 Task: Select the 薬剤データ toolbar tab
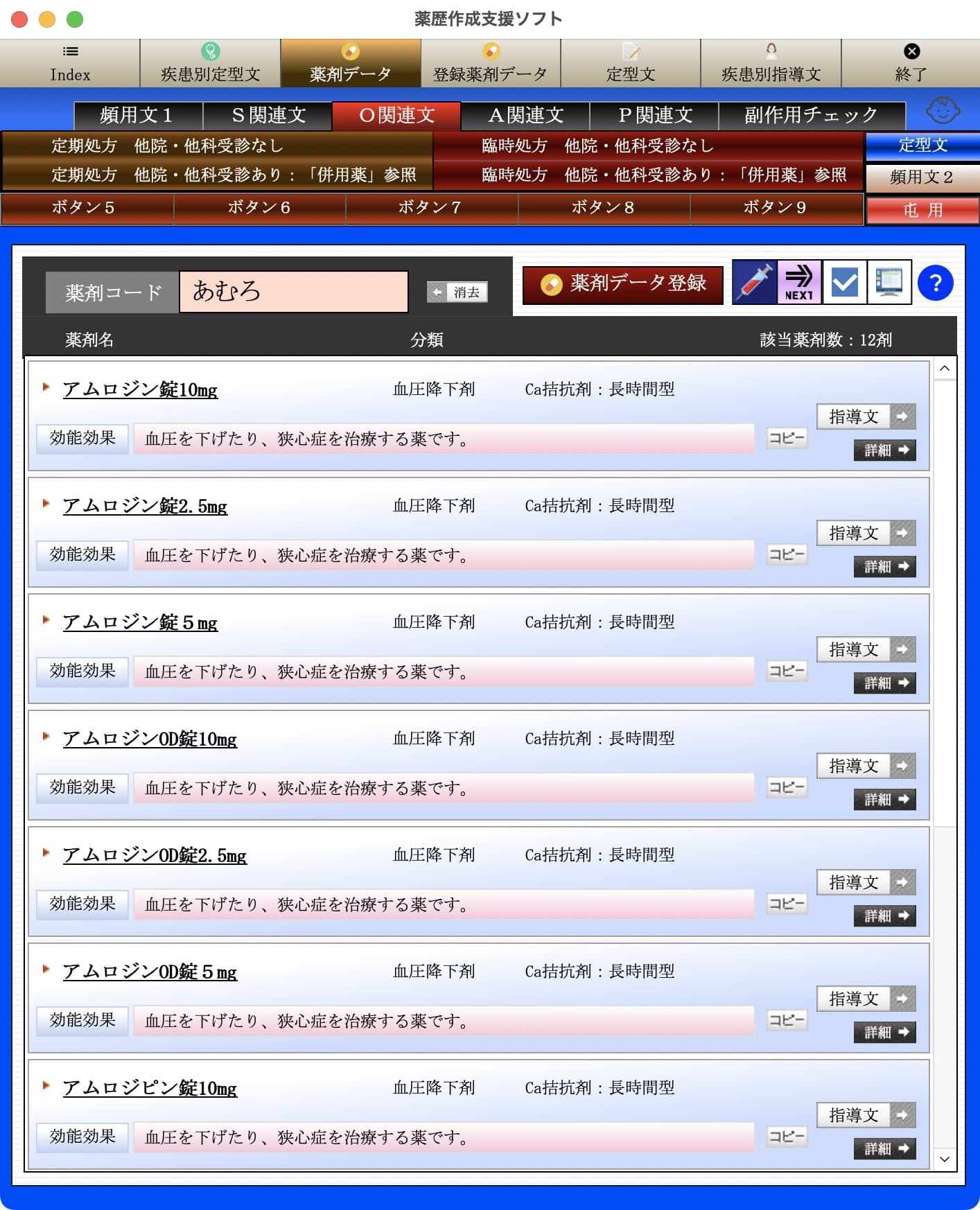[x=350, y=63]
